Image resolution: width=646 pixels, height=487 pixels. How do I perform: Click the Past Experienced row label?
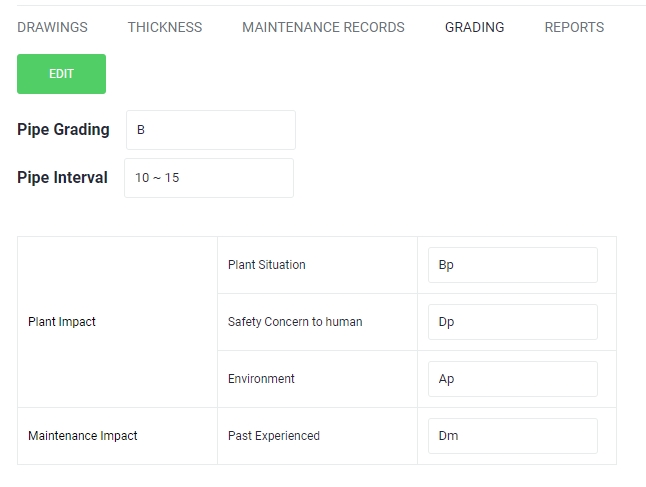(274, 436)
